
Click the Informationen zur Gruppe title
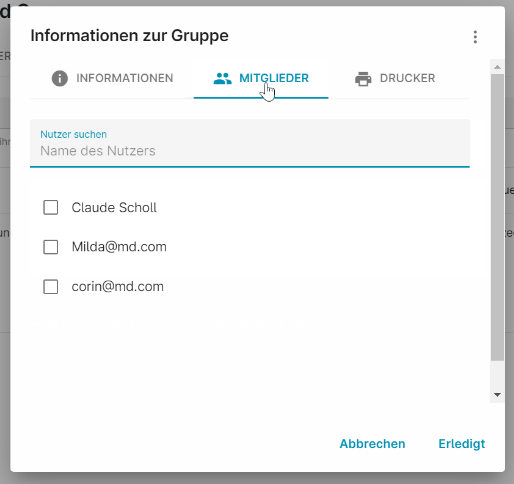(129, 36)
